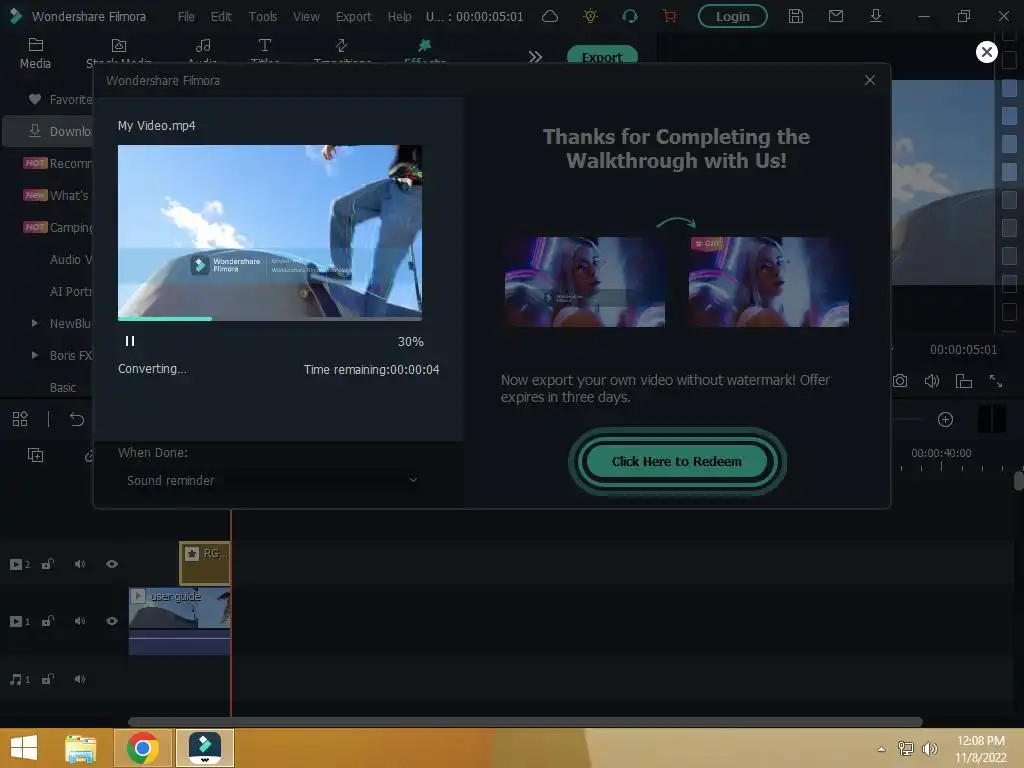Select the user guide clip on timeline

point(180,620)
